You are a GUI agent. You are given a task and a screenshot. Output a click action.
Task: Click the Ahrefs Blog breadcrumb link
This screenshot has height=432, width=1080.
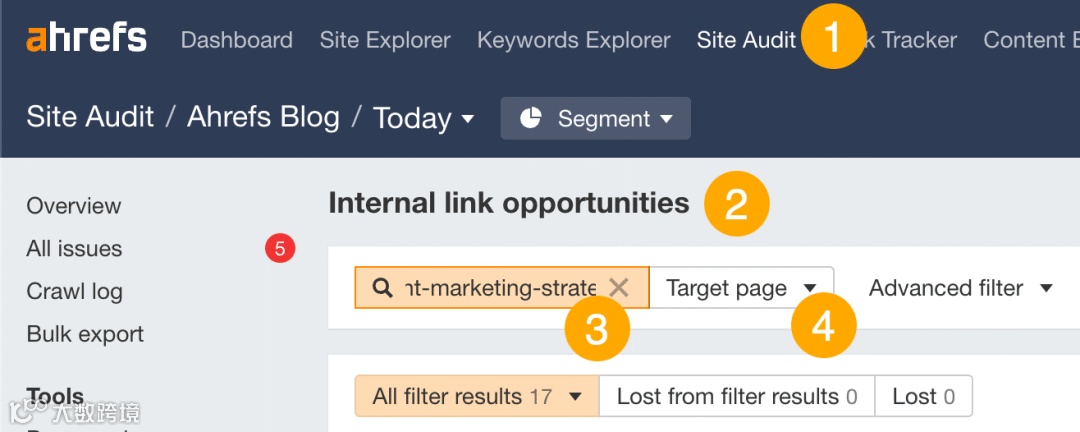tap(264, 117)
